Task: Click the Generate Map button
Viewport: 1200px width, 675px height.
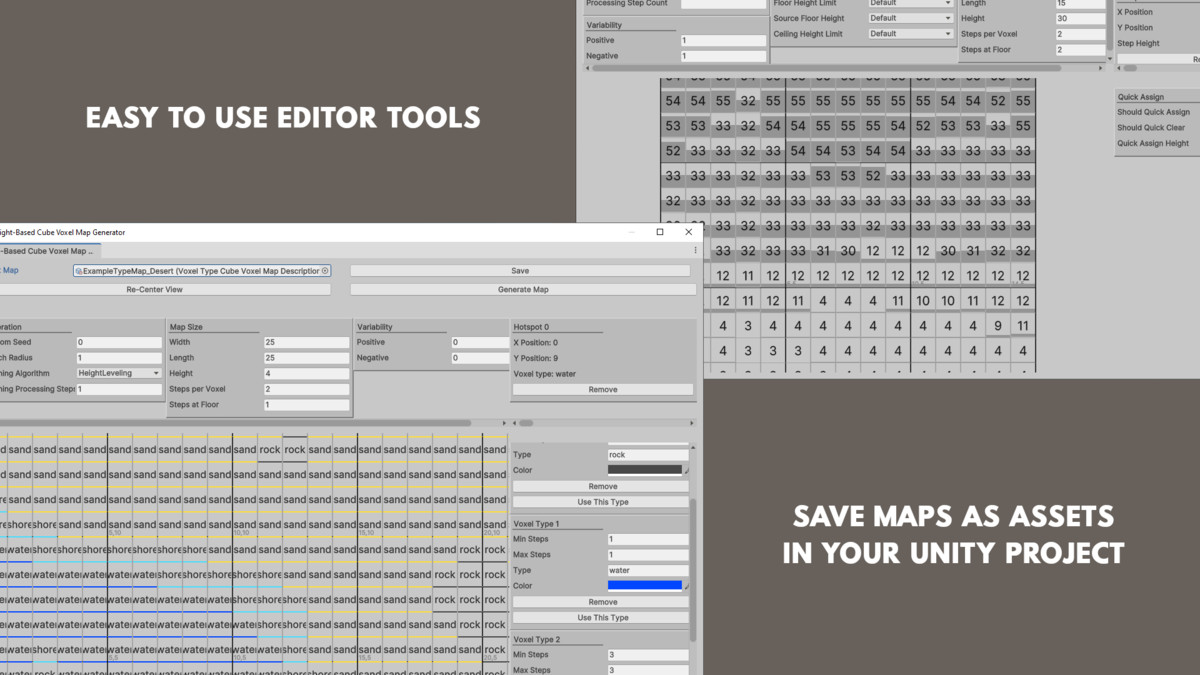Action: coord(522,290)
